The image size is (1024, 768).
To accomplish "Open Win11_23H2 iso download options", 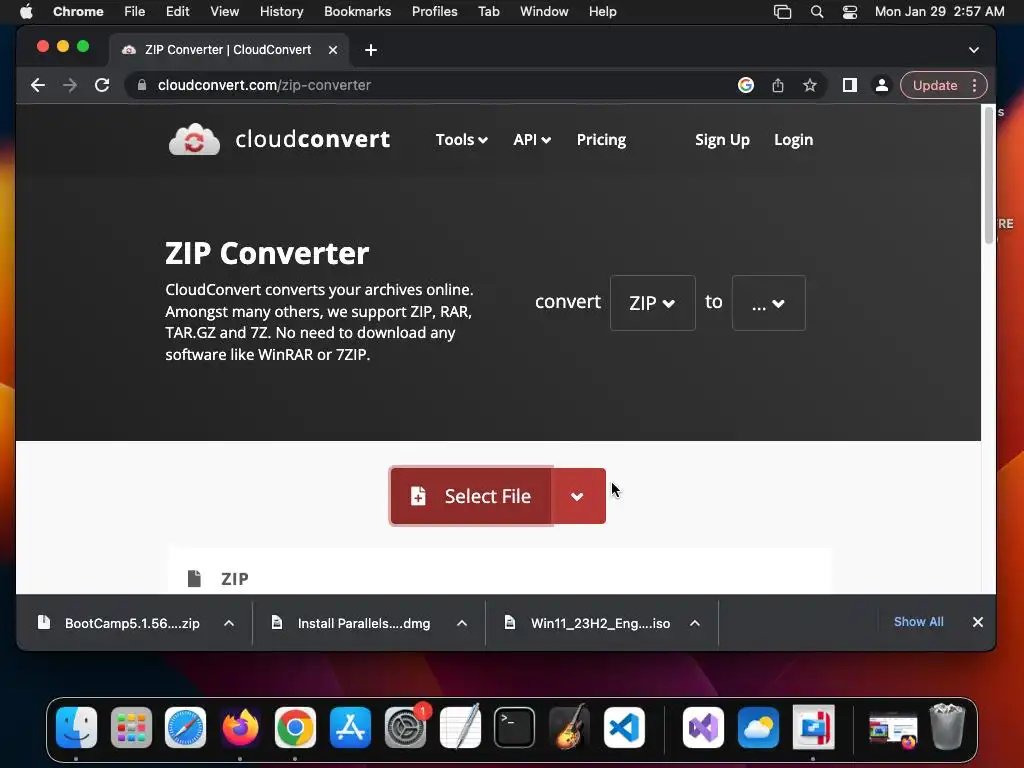I will [x=695, y=623].
